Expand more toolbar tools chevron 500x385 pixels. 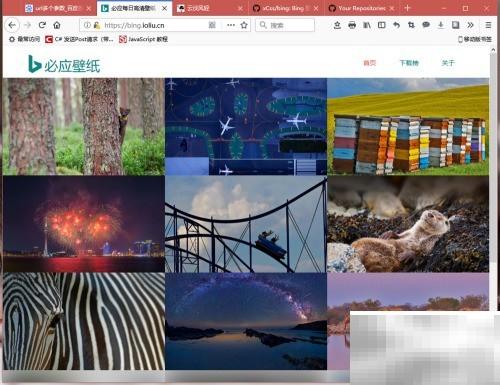(x=470, y=25)
